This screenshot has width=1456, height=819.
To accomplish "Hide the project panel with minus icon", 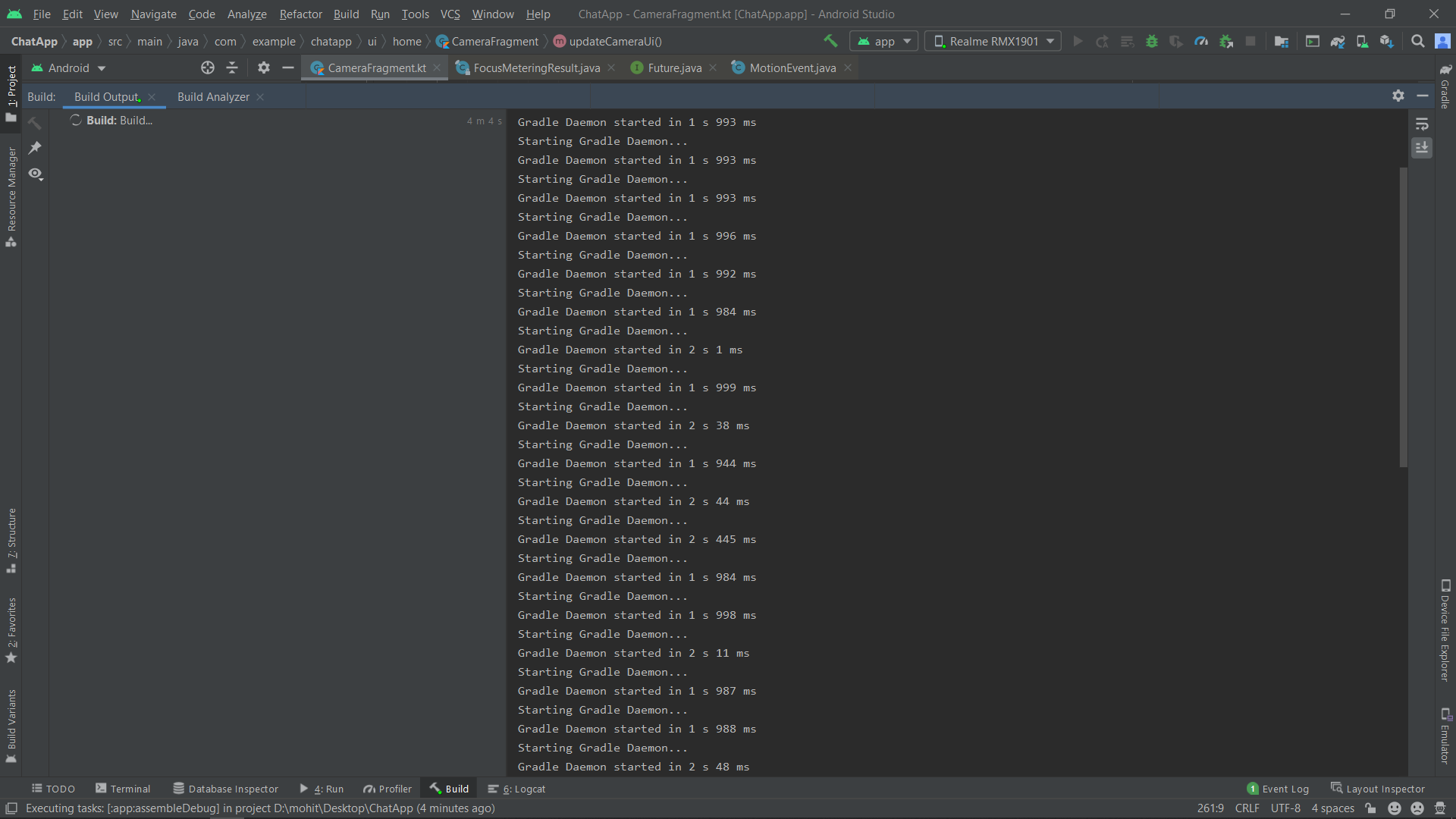I will 287,67.
